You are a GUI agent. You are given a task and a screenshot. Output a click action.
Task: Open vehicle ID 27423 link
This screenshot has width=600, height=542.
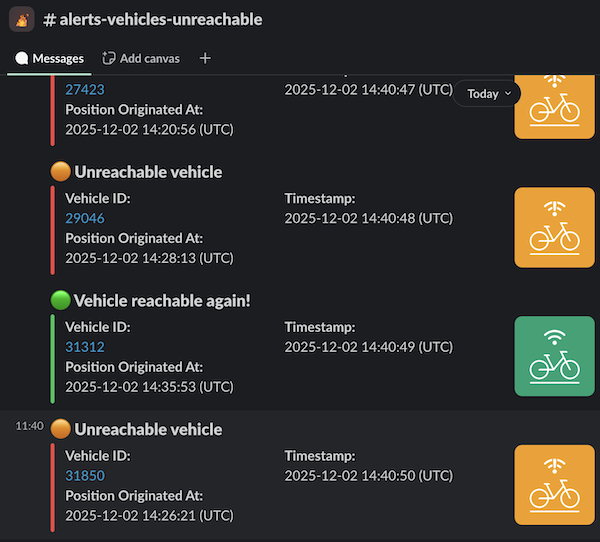[x=84, y=89]
